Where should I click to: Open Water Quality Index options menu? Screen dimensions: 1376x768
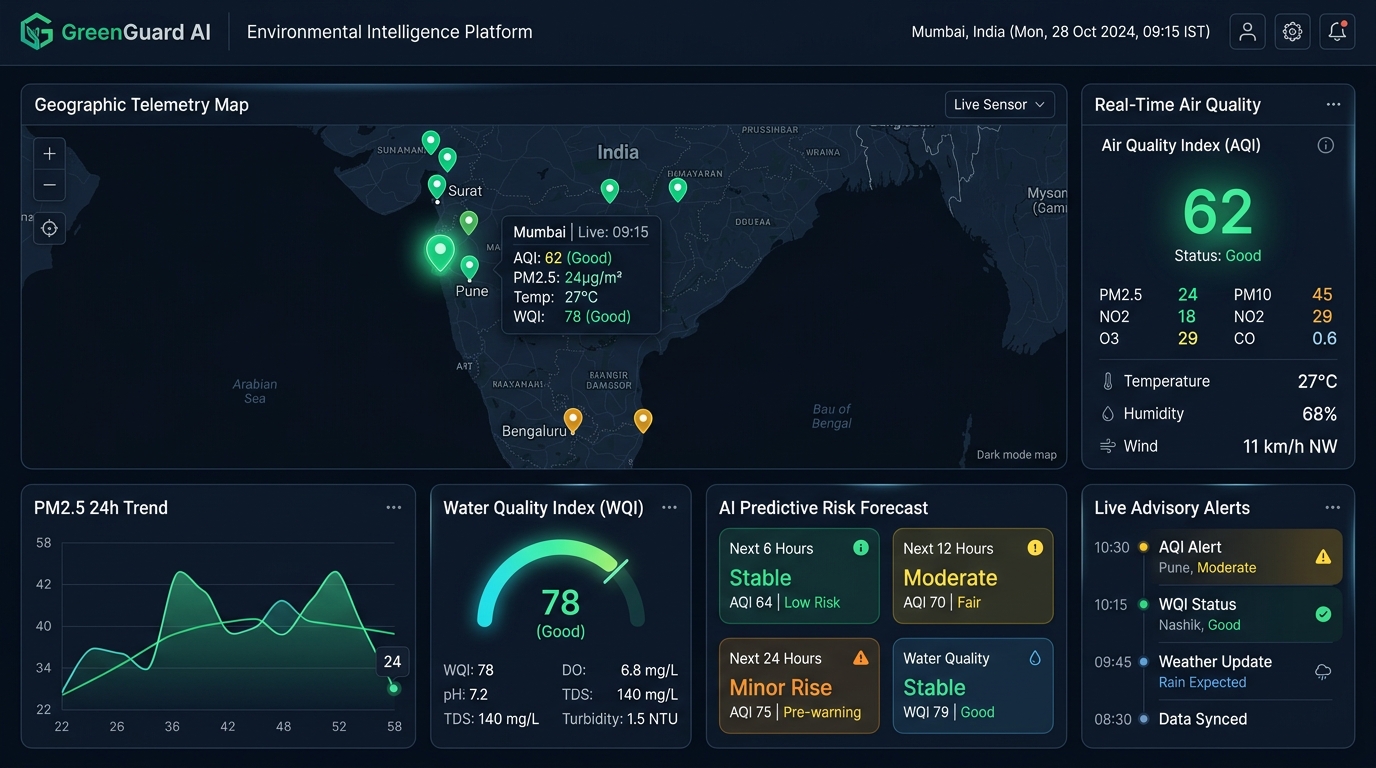tap(669, 507)
